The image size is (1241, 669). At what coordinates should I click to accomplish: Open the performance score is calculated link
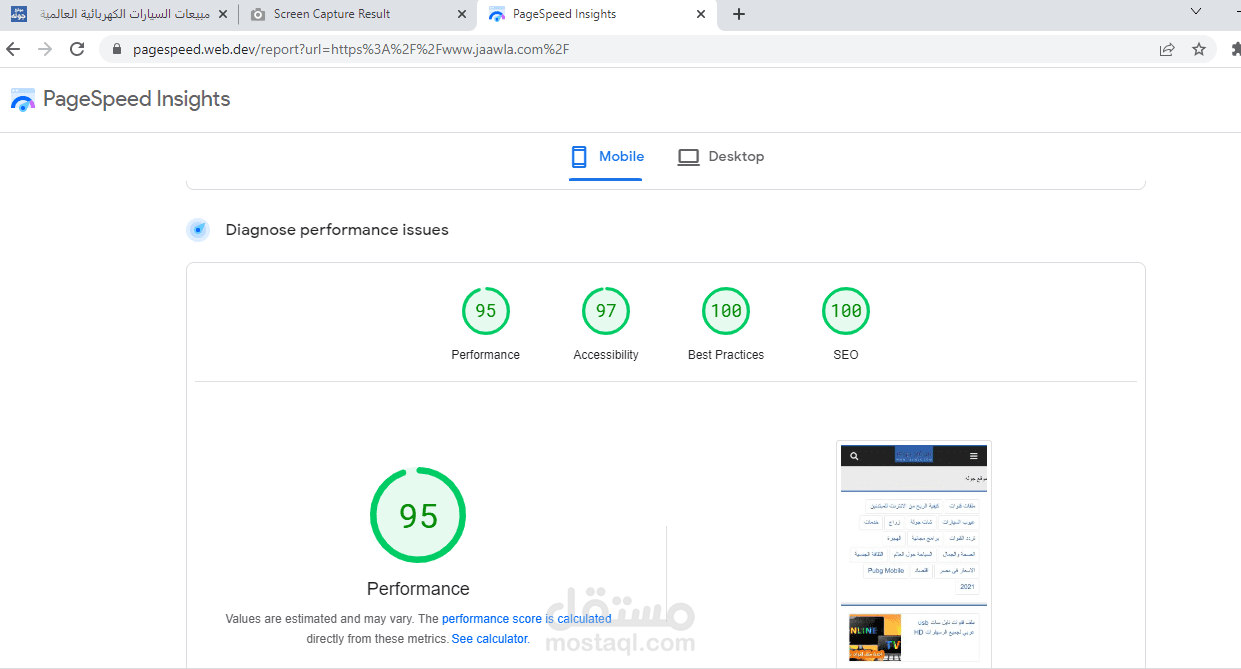pyautogui.click(x=527, y=619)
